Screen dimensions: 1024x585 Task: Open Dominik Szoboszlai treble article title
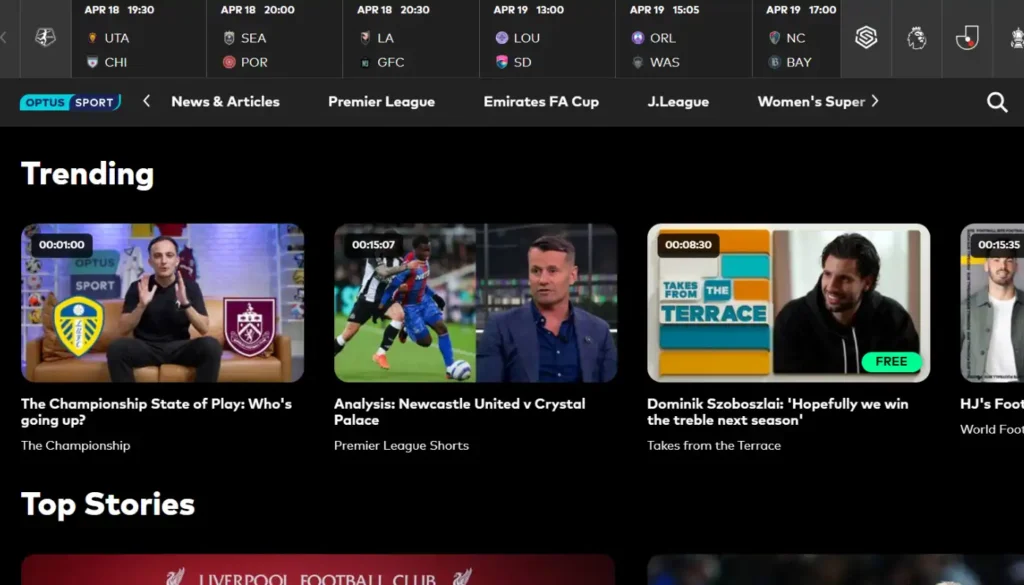point(778,412)
